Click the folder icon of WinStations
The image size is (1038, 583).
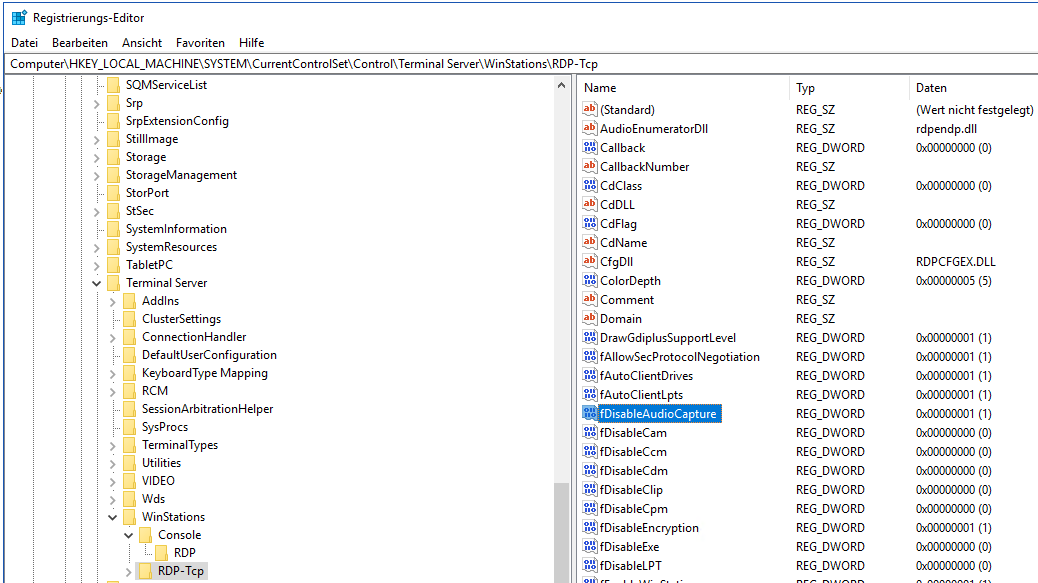pyautogui.click(x=129, y=517)
